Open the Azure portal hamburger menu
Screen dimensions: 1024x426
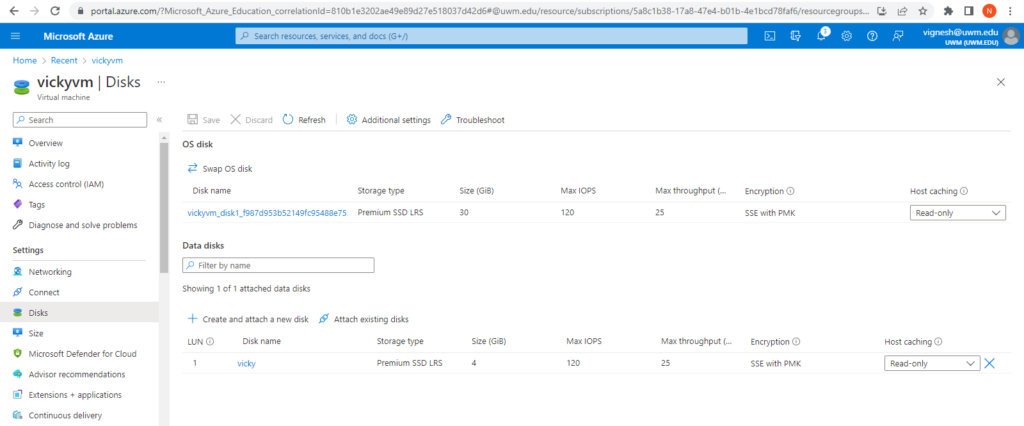point(16,37)
